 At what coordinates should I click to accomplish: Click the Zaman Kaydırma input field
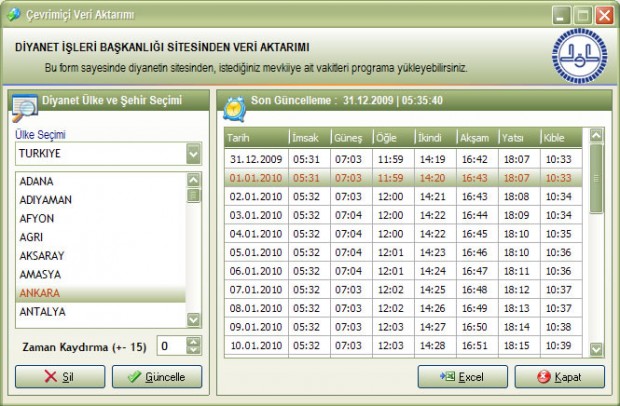(x=172, y=346)
